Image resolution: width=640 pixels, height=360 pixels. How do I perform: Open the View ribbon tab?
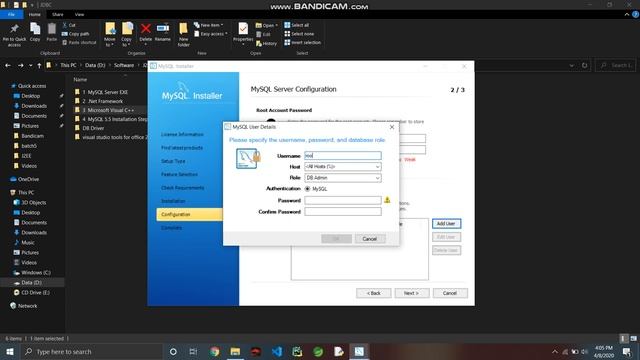[x=79, y=14]
